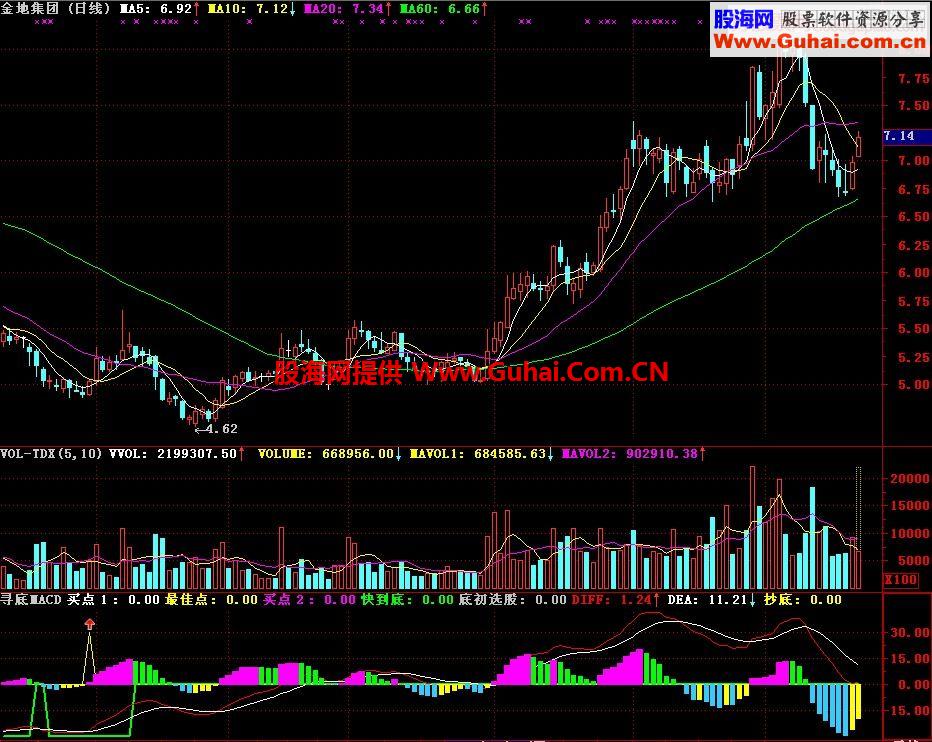The image size is (932, 742).
Task: Click the 6.75 price axis label
Action: [914, 189]
